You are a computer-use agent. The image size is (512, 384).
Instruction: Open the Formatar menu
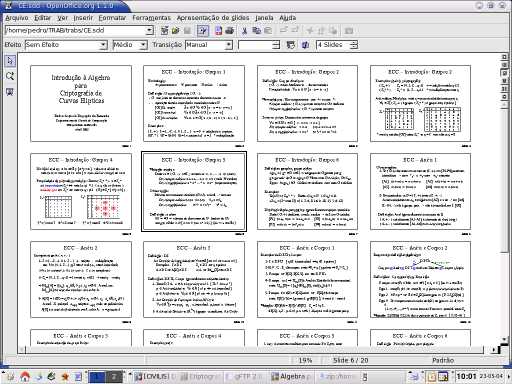[x=112, y=18]
